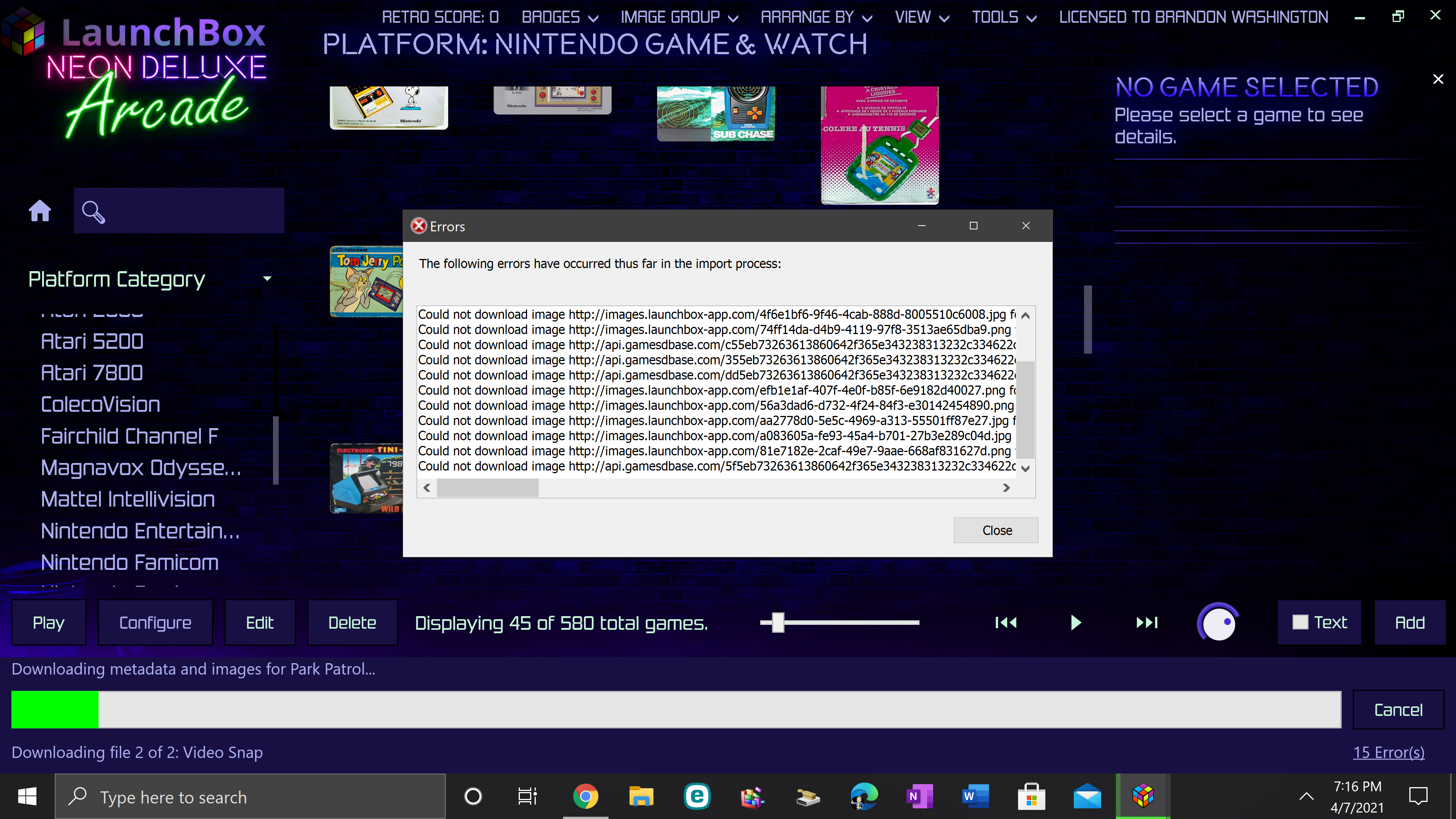This screenshot has width=1456, height=819.
Task: Select the Tom & Jerry game thumbnail
Action: (x=366, y=281)
